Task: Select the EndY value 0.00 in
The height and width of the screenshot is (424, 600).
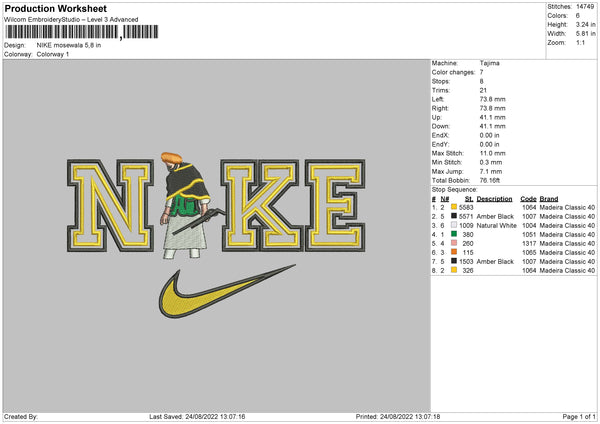Action: 489,144
